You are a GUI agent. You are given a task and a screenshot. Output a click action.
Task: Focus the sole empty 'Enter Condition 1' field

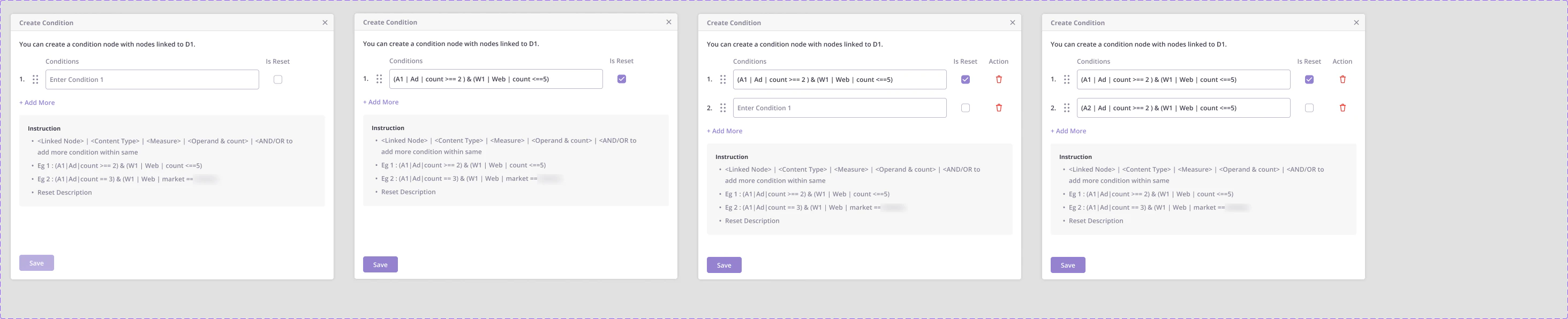click(152, 79)
